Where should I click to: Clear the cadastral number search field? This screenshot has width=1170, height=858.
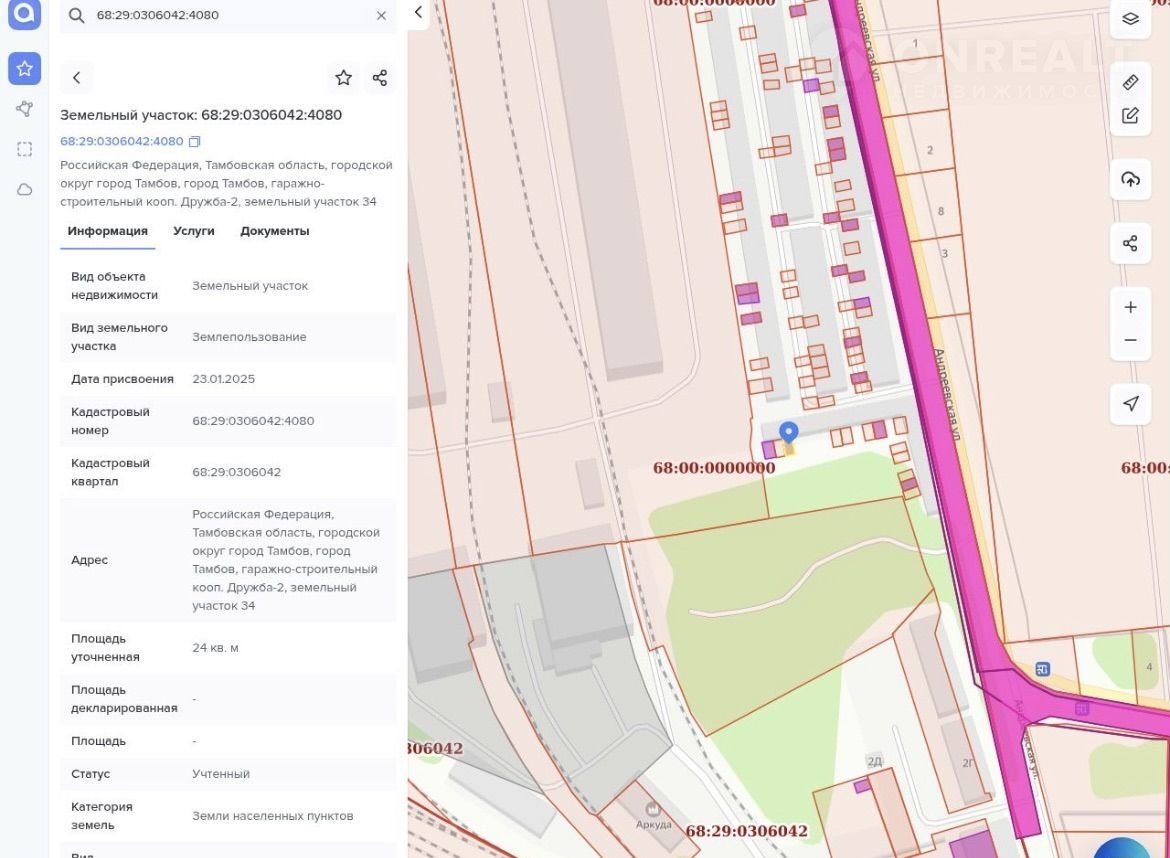[x=381, y=16]
